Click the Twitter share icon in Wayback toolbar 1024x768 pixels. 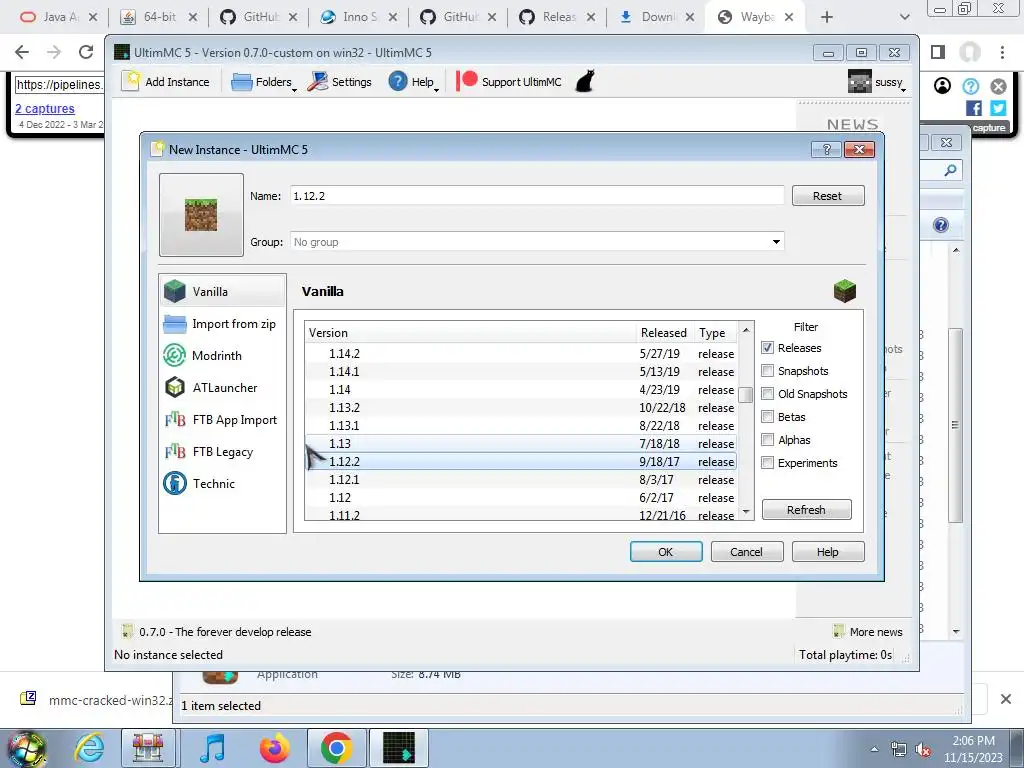point(998,108)
